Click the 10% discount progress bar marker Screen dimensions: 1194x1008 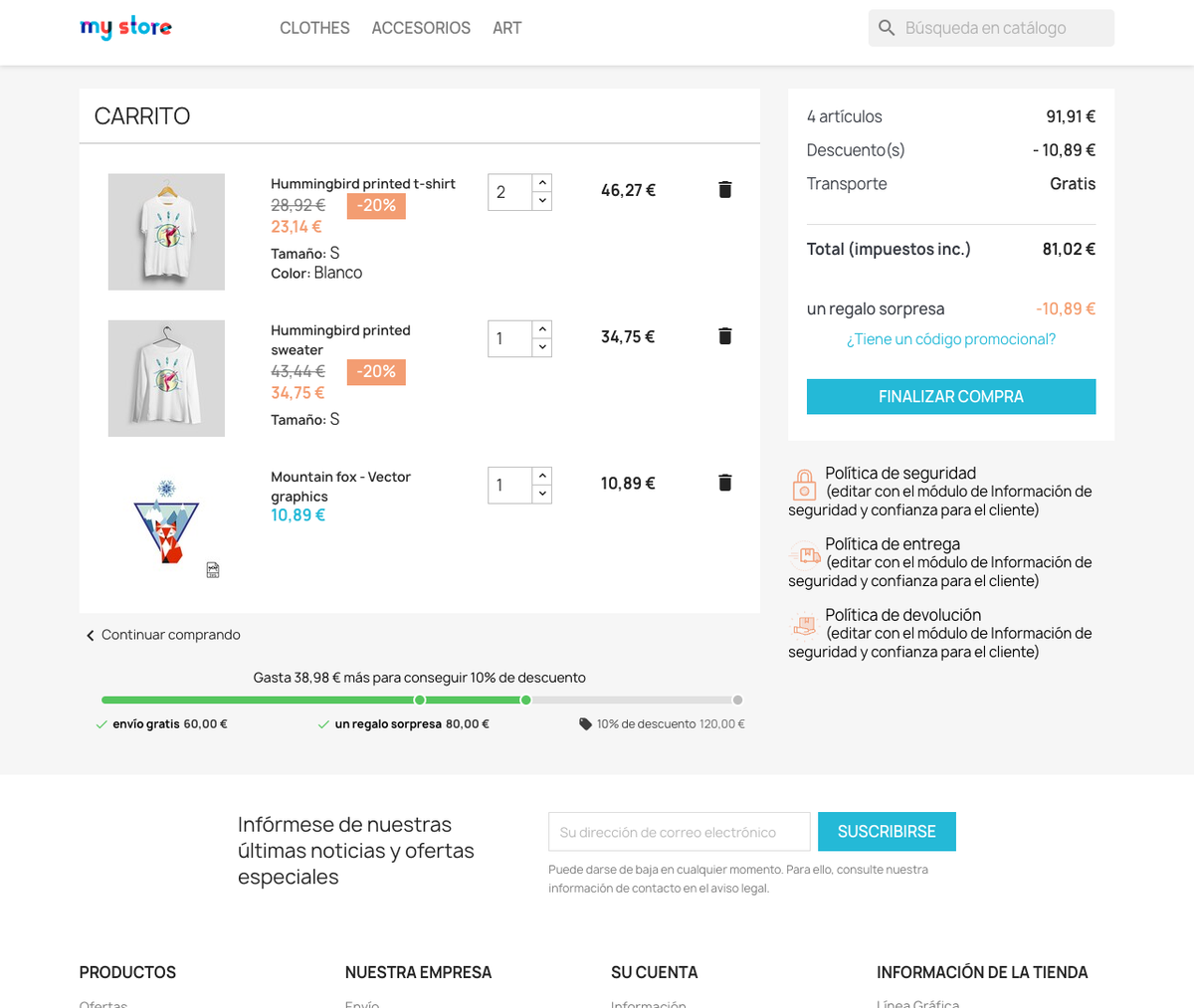737,701
